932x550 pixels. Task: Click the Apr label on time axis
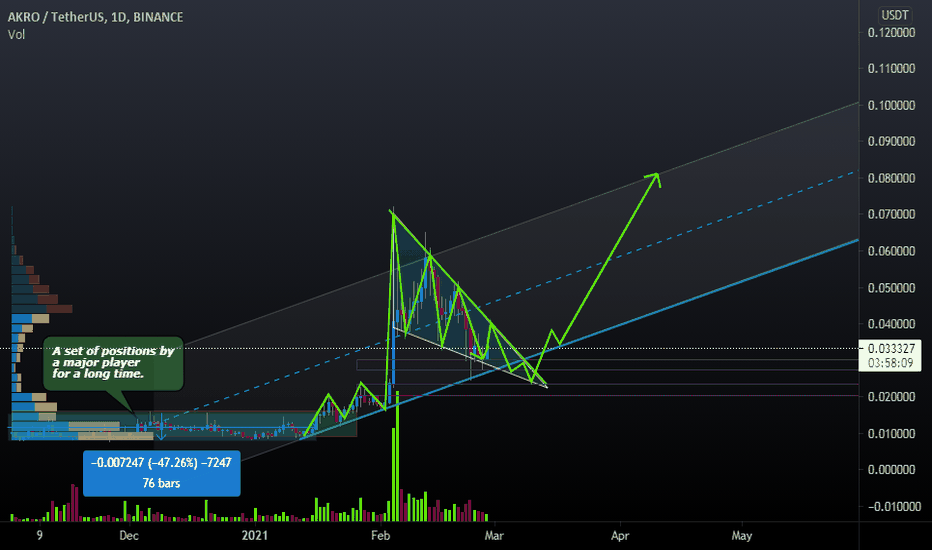click(x=620, y=536)
